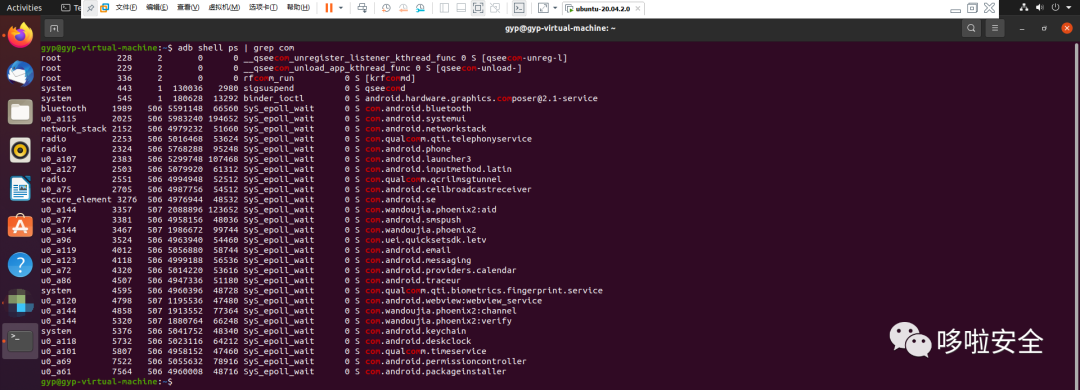The height and width of the screenshot is (390, 1080).
Task: Click the terminal title gyp@gyp-virtual-machine: ~
Action: tap(559, 28)
